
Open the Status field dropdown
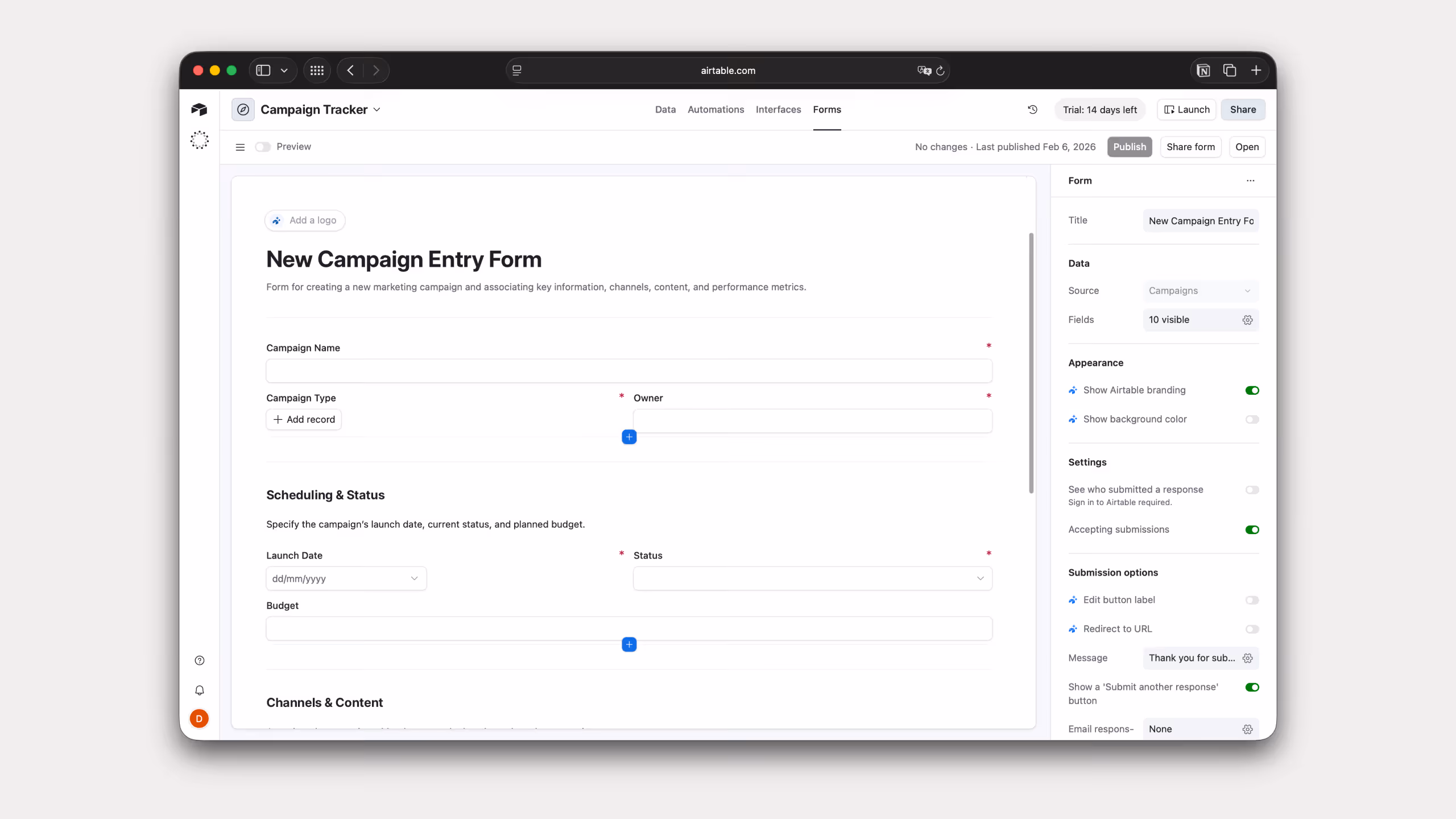click(x=812, y=578)
